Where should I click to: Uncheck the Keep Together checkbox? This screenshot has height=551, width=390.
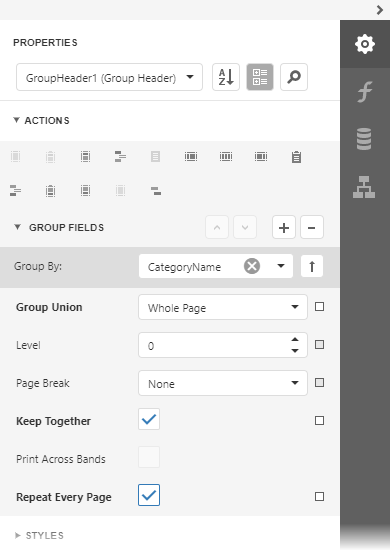click(149, 419)
